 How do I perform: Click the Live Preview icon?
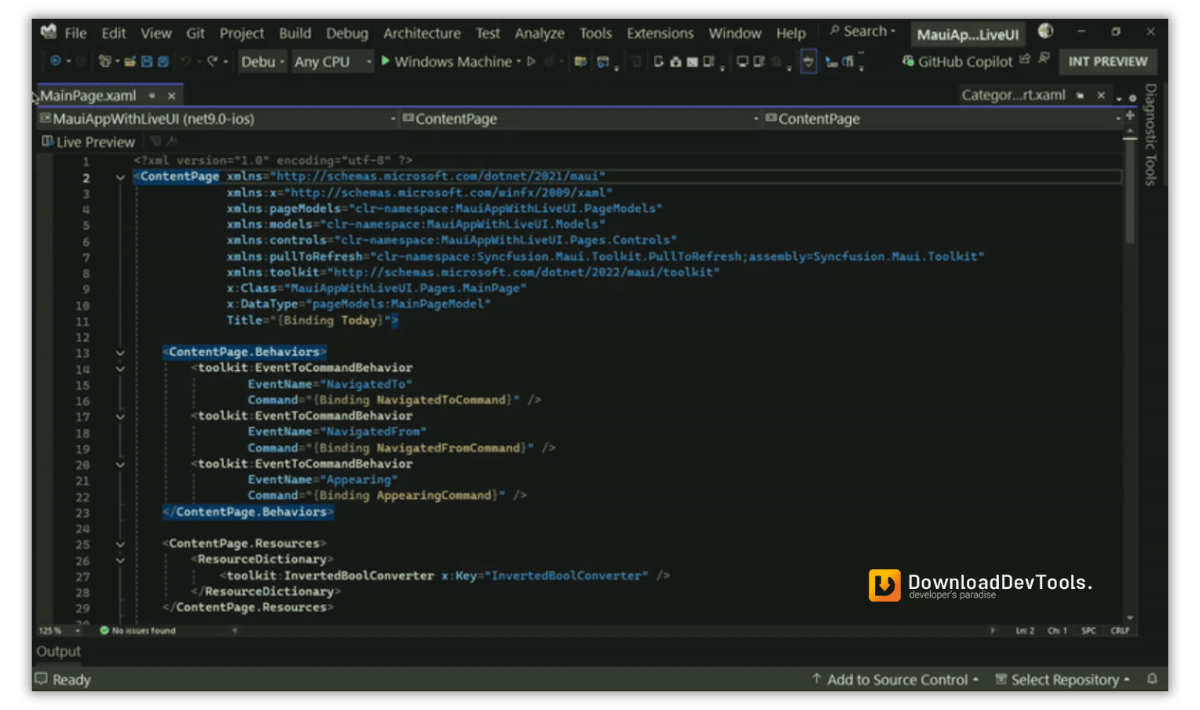click(x=48, y=142)
